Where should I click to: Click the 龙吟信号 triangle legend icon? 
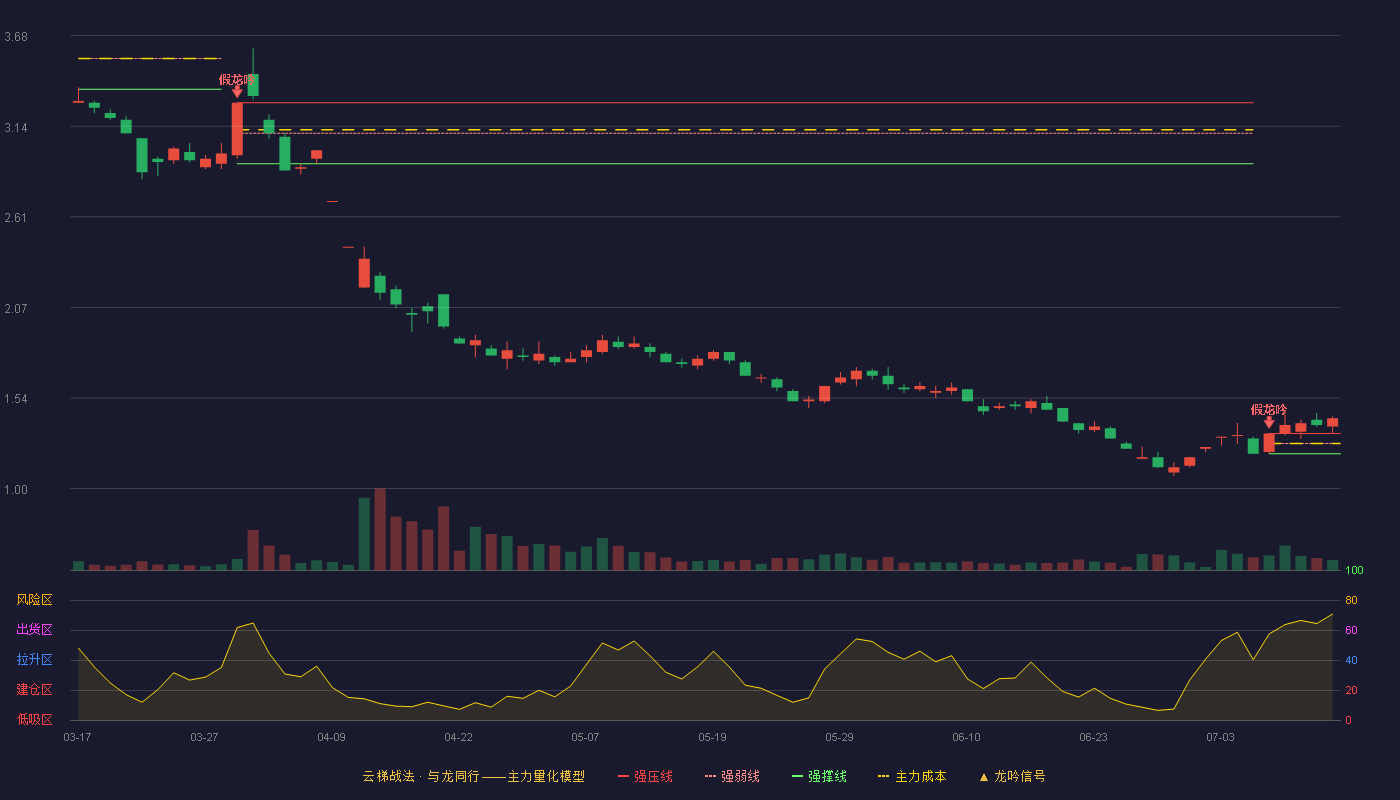tap(984, 777)
